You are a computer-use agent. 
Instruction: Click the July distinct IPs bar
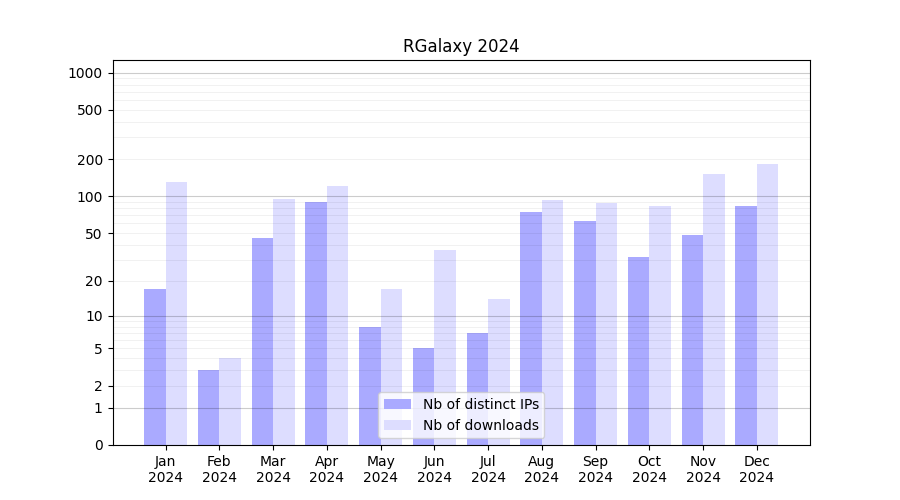click(x=477, y=388)
